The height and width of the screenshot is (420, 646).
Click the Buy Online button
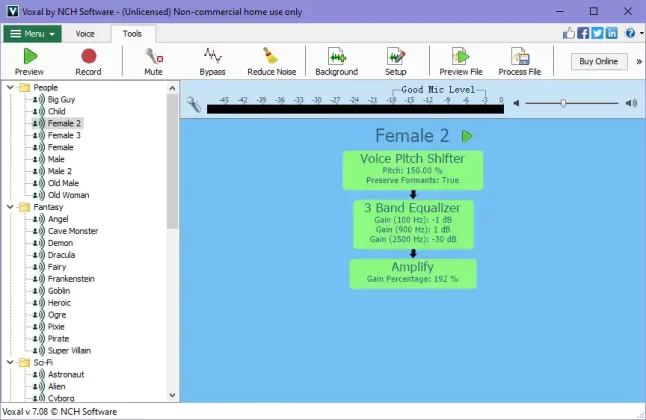599,61
